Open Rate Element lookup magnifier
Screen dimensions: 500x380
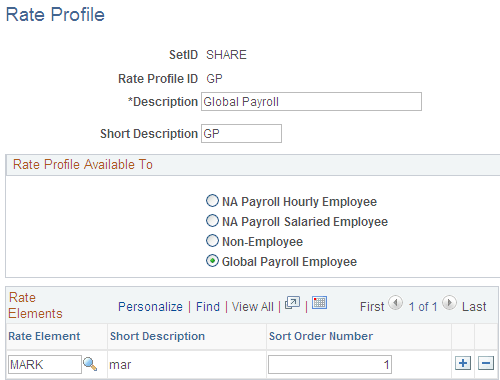90,364
